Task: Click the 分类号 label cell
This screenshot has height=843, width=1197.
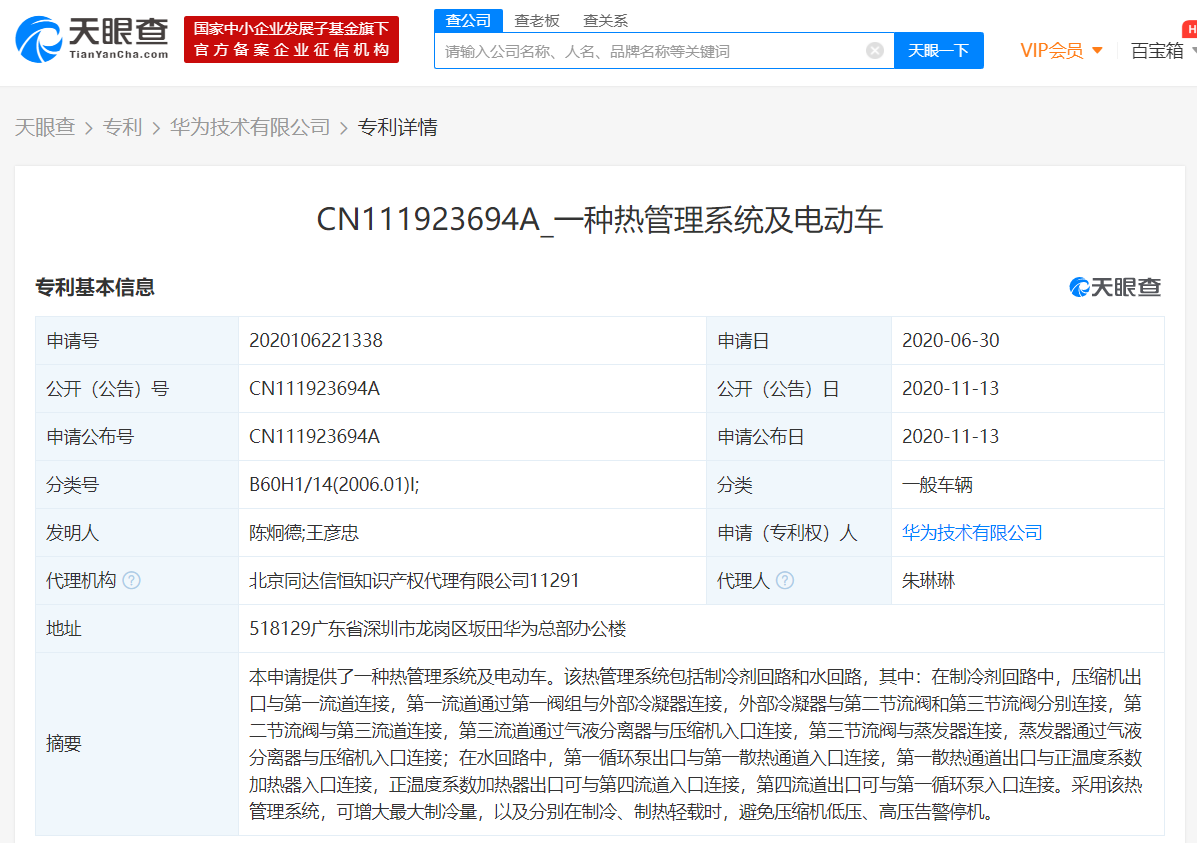Action: point(137,484)
